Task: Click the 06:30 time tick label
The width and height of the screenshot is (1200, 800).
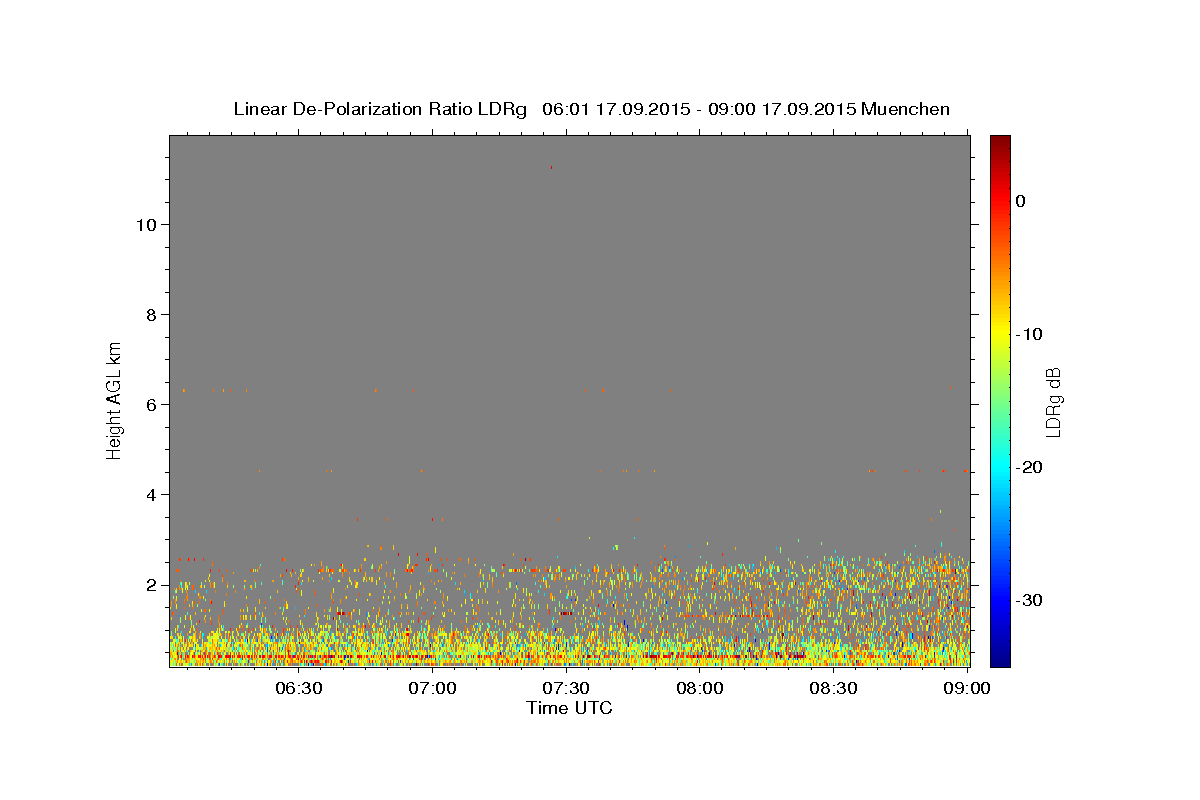Action: click(298, 688)
